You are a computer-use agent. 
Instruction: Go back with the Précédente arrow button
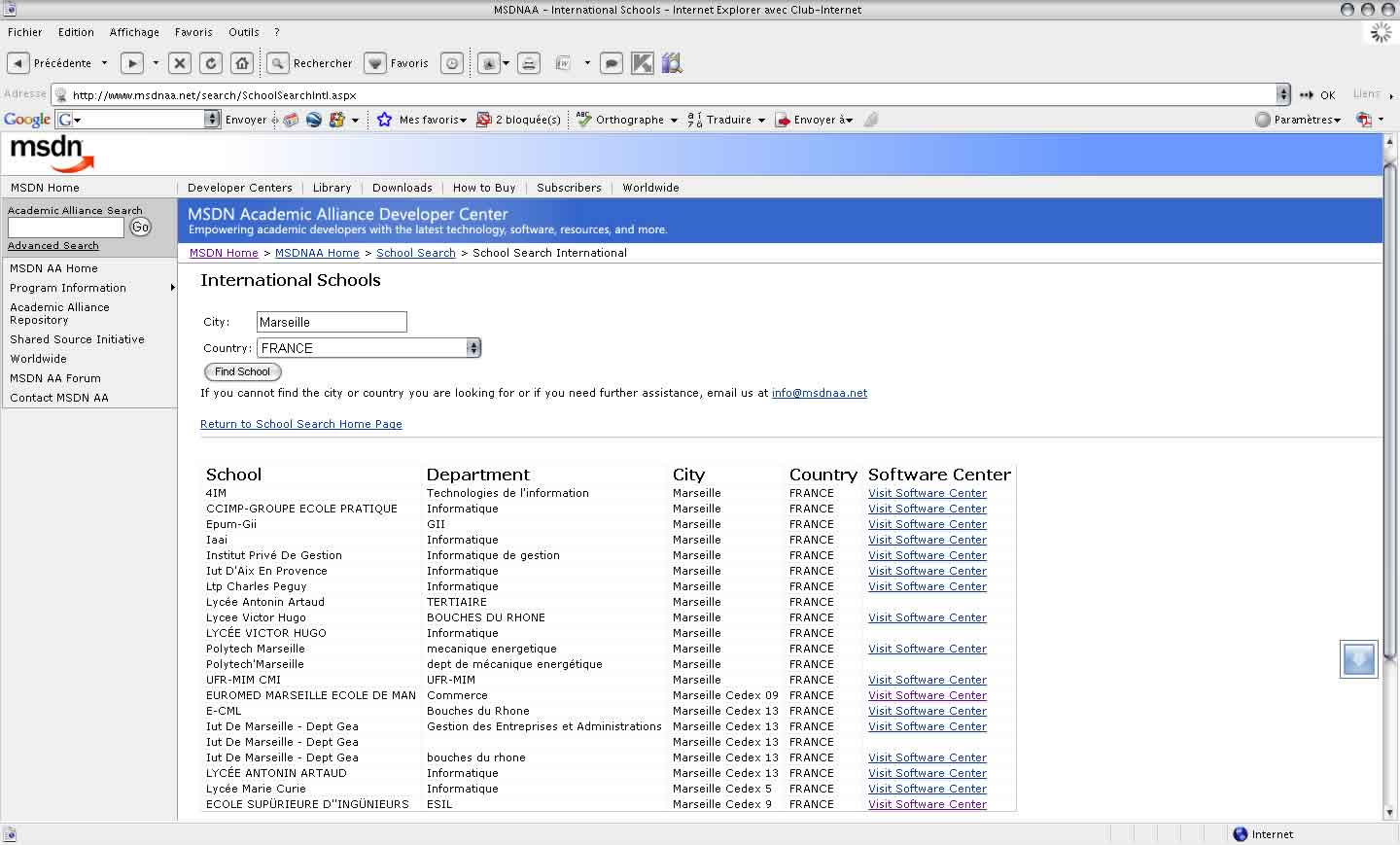tap(17, 63)
